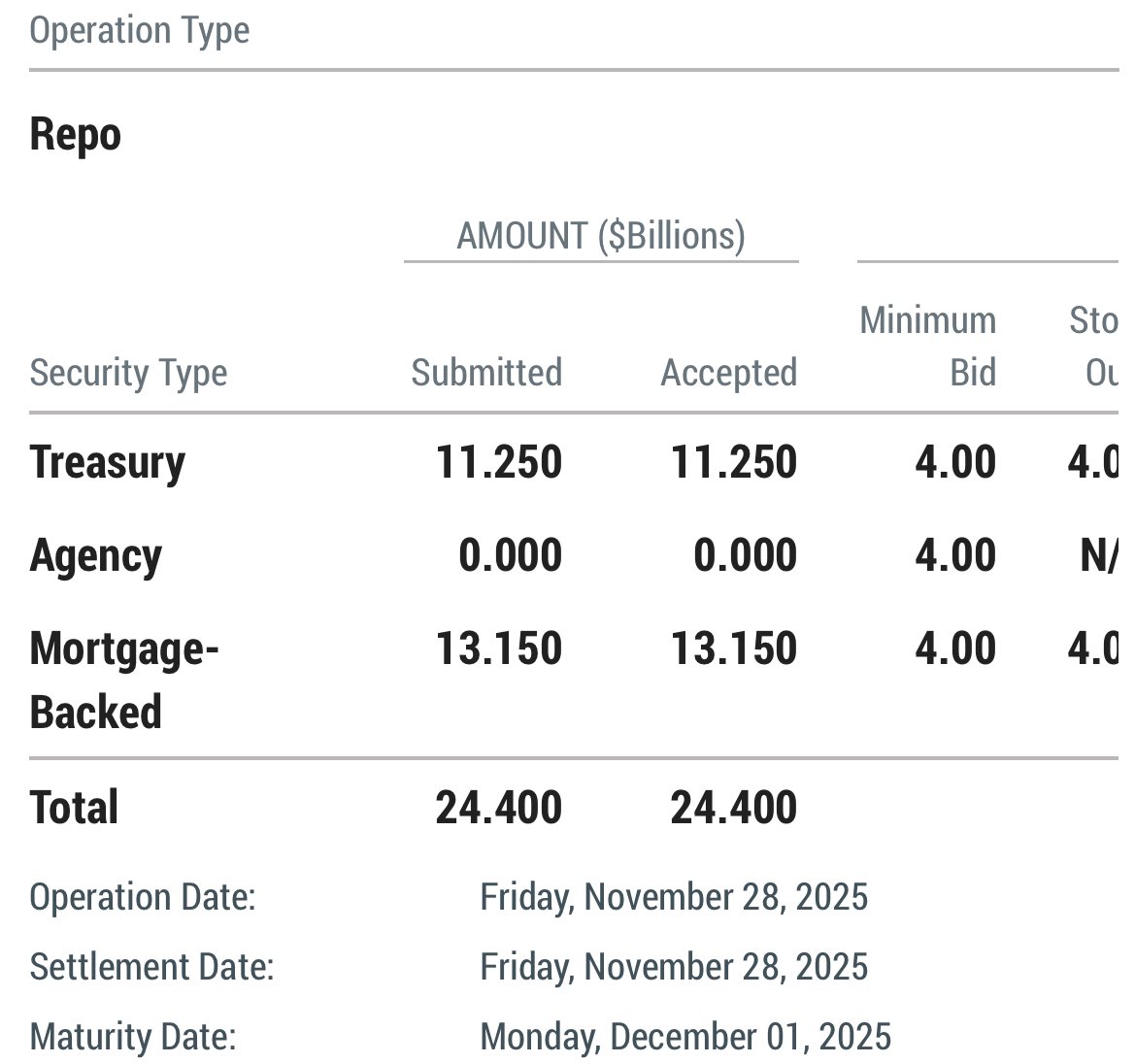Click the Operation Type label
This screenshot has height=1064, width=1135.
tap(139, 31)
